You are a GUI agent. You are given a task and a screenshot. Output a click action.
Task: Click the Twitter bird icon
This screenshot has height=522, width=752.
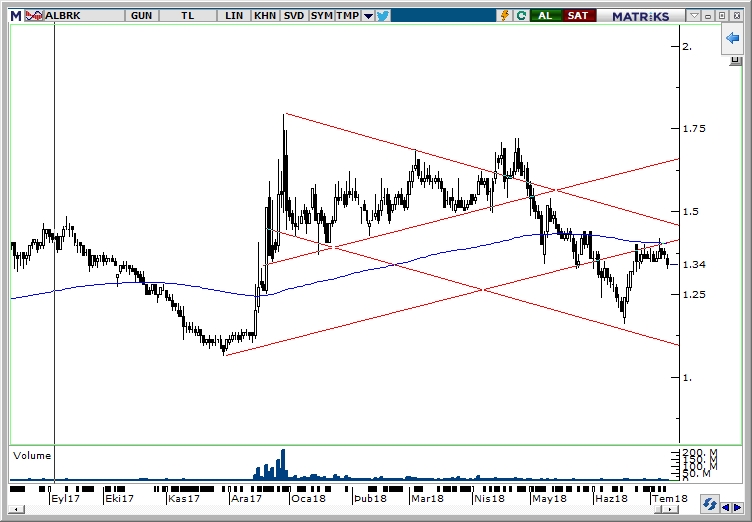point(383,16)
